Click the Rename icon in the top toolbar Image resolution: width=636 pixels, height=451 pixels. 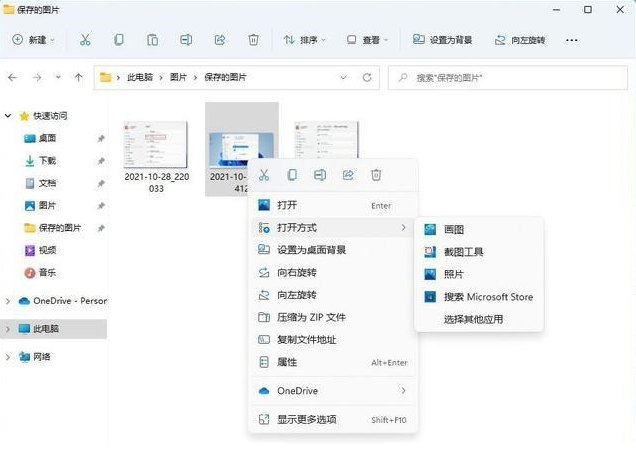click(186, 40)
